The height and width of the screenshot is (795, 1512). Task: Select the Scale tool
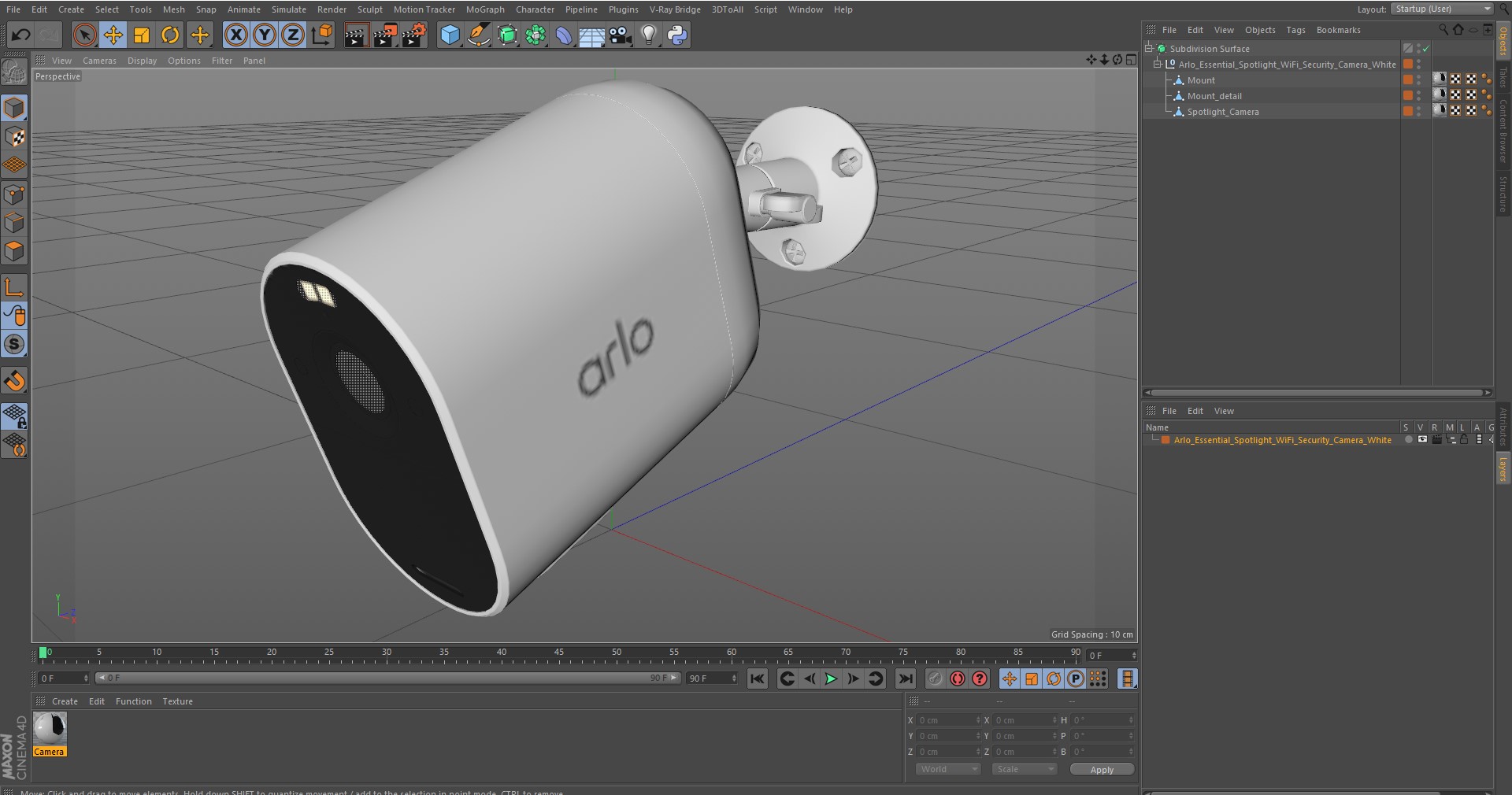(x=142, y=35)
